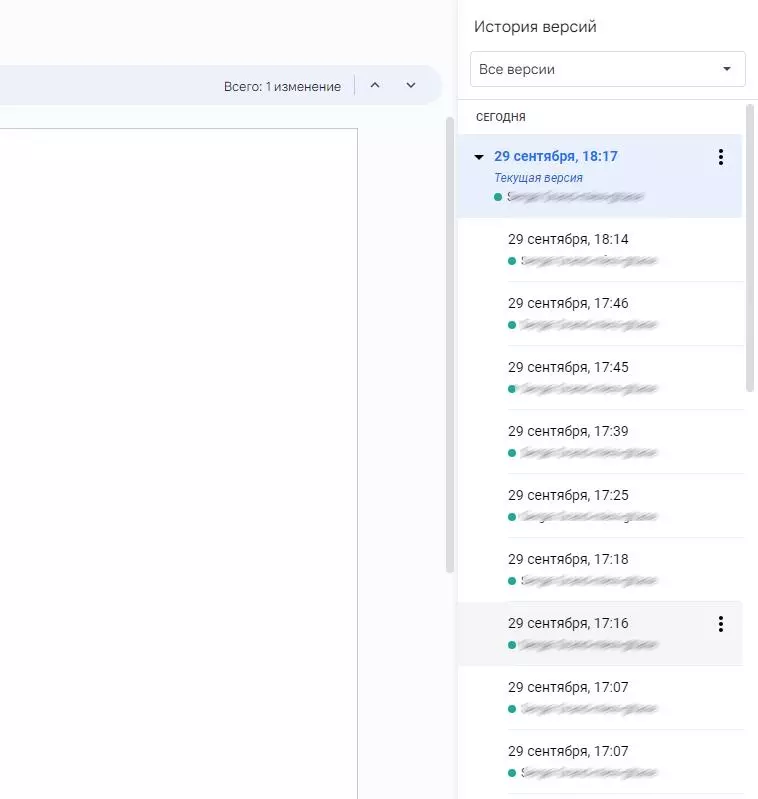Open version from 29 сентября, 17:18
This screenshot has height=799, width=758.
568,560
